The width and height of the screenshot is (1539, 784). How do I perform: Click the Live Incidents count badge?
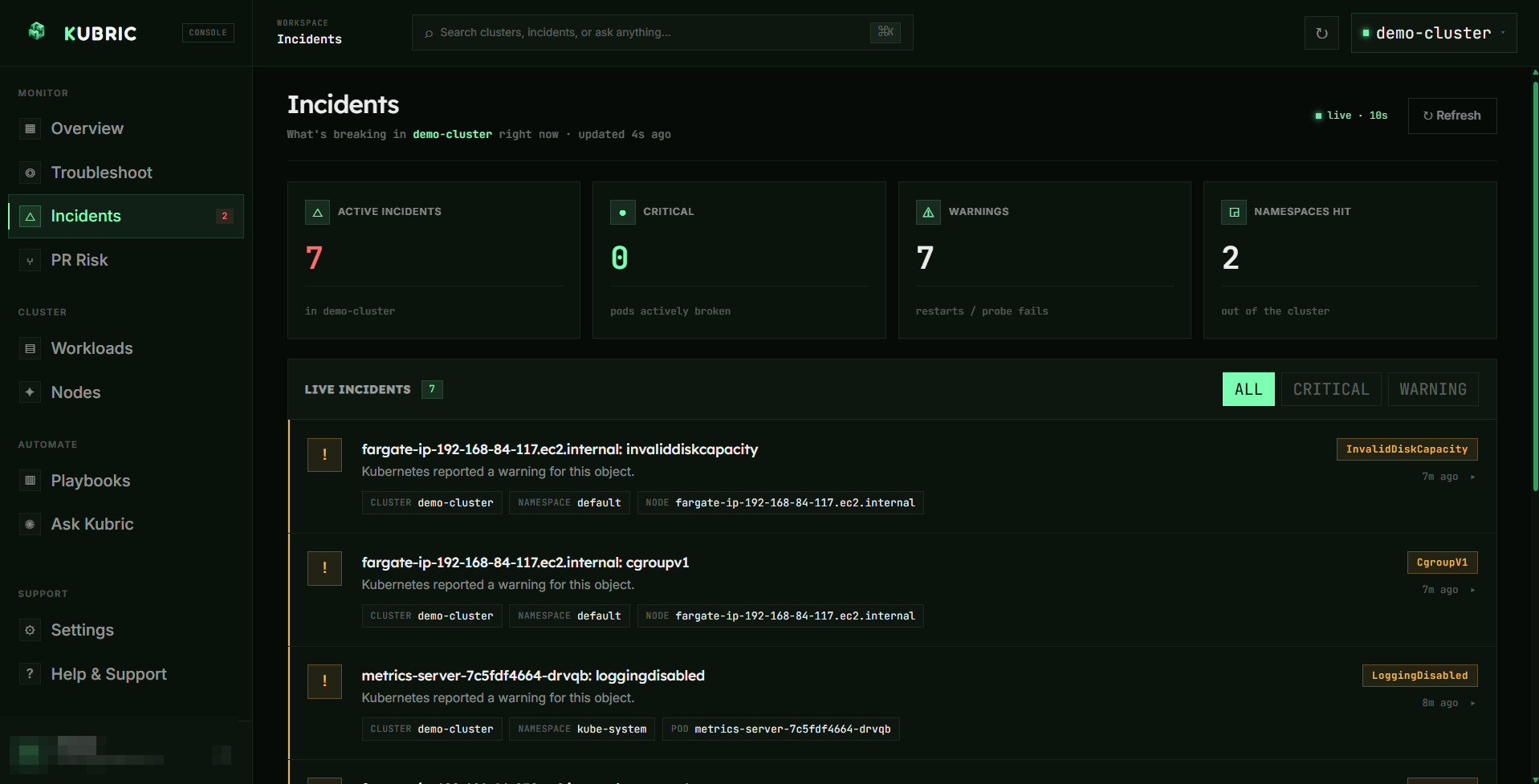(432, 389)
